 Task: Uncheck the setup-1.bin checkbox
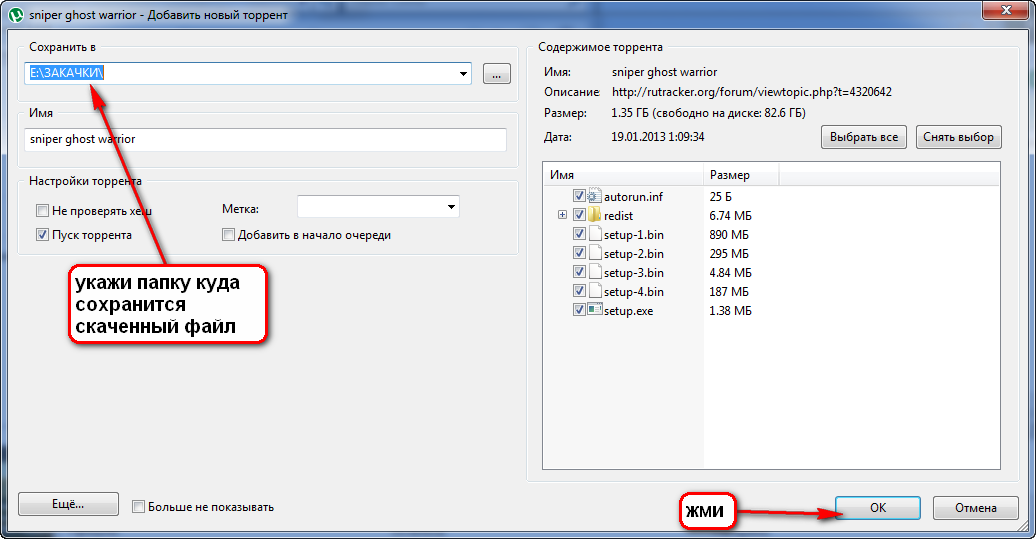(579, 234)
